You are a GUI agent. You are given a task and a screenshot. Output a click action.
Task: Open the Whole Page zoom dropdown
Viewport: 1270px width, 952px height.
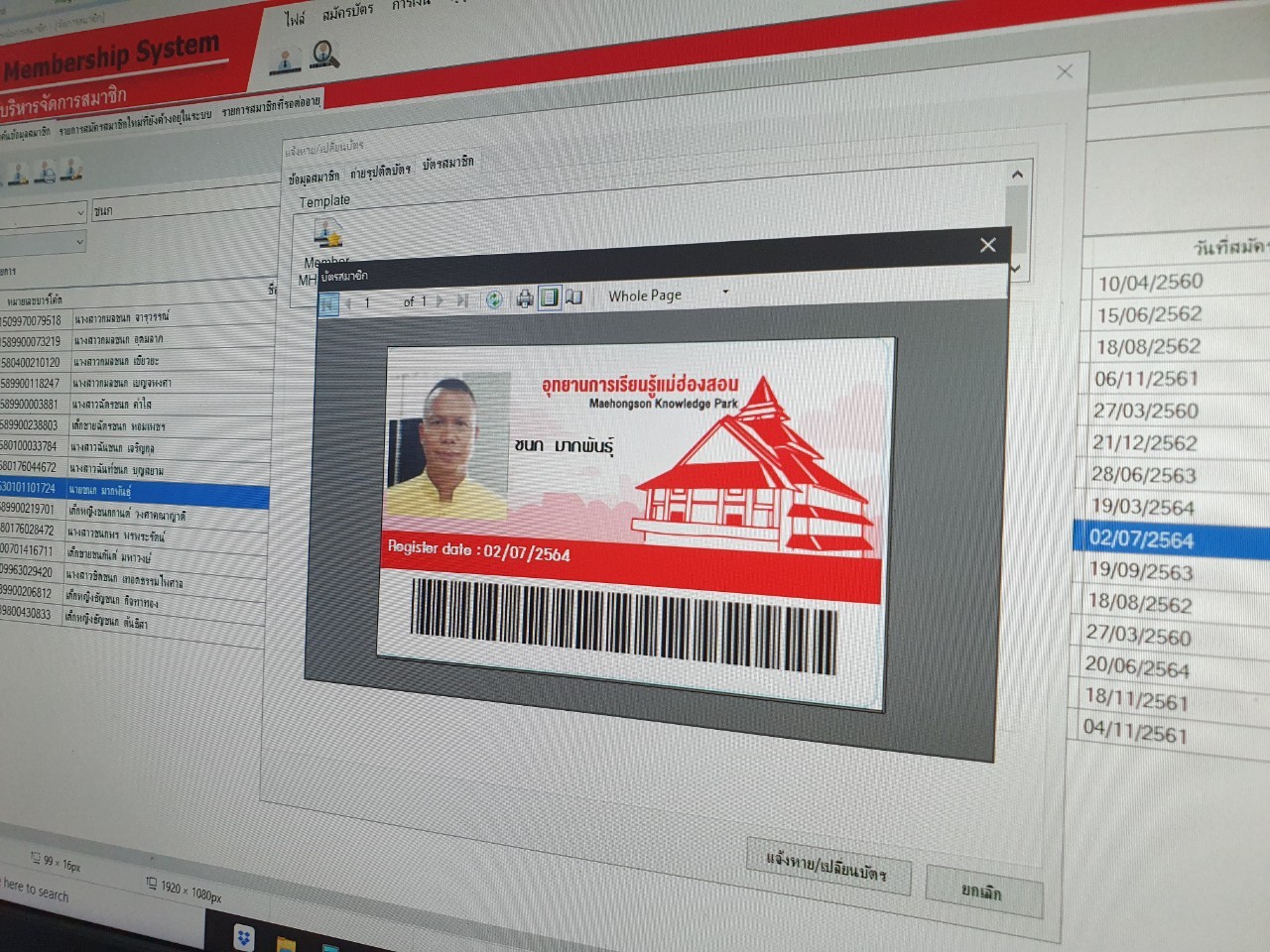725,292
